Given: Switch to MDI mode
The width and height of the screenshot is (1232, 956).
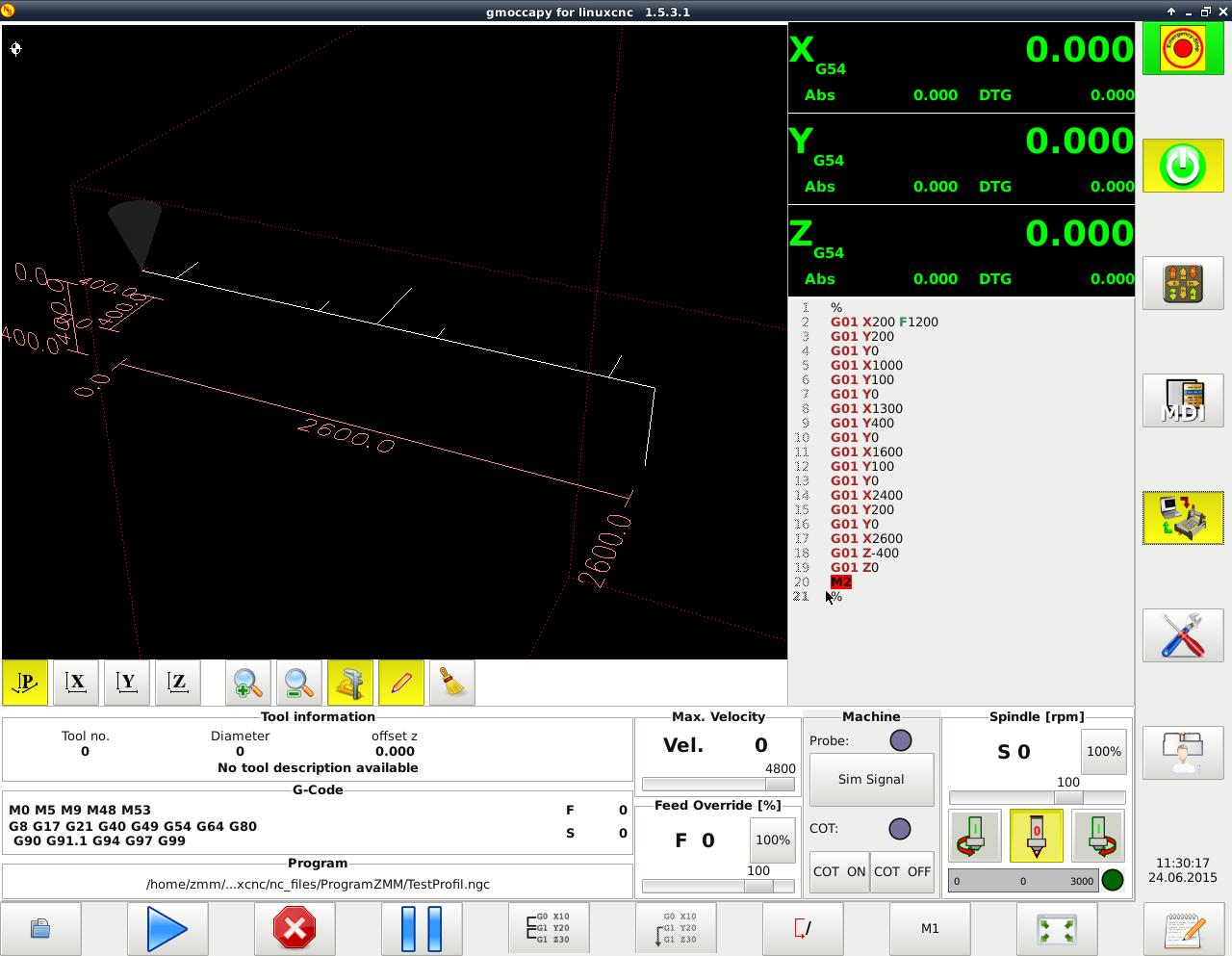Looking at the screenshot, I should click(1183, 400).
